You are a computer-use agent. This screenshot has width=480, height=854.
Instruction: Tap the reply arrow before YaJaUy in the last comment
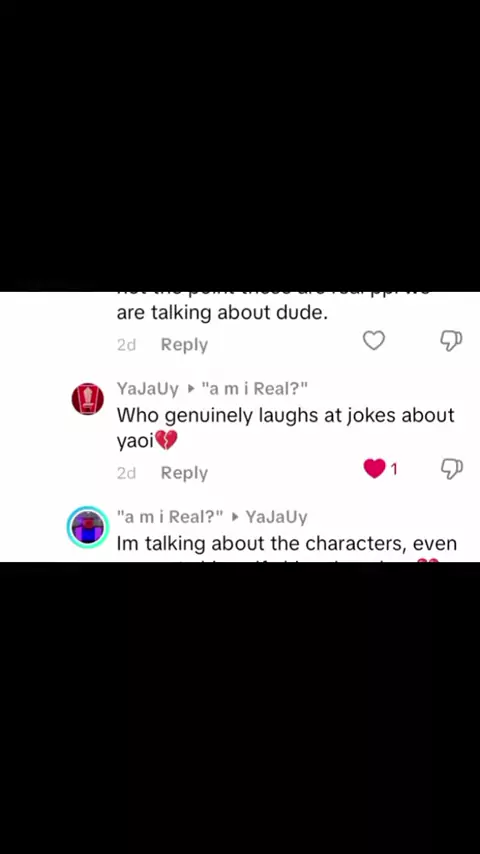[235, 517]
